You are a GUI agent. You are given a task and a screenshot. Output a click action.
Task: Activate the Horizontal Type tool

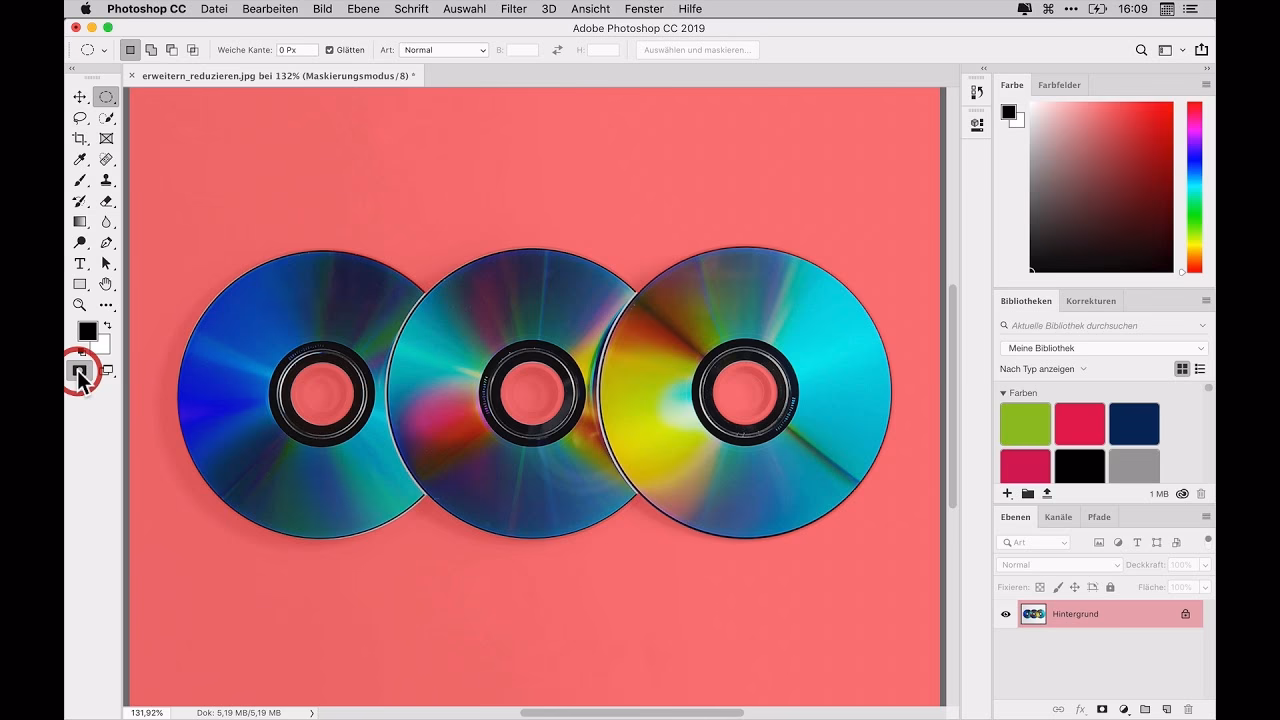[x=80, y=264]
